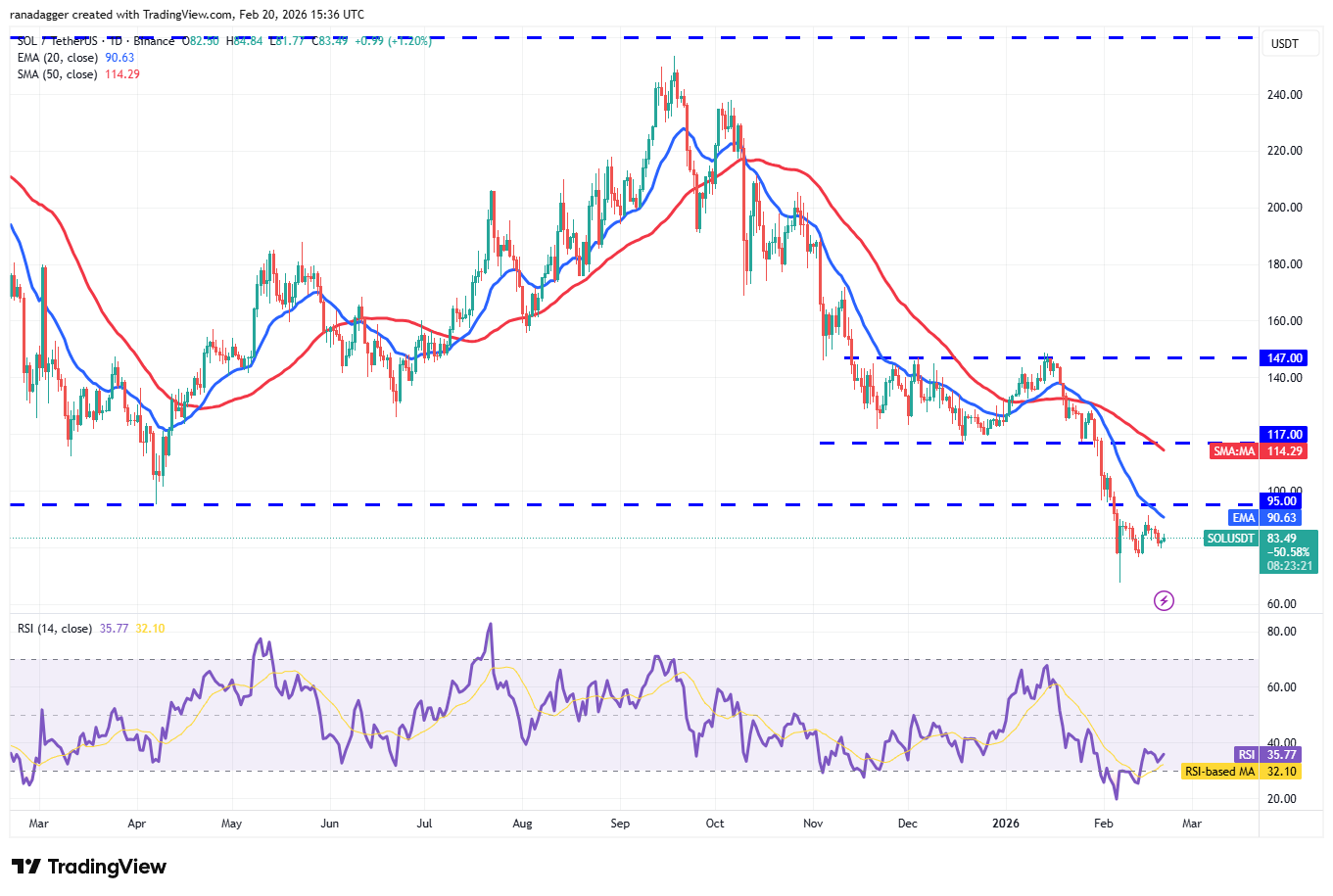Open the Binance exchange entry in legend

tap(155, 41)
